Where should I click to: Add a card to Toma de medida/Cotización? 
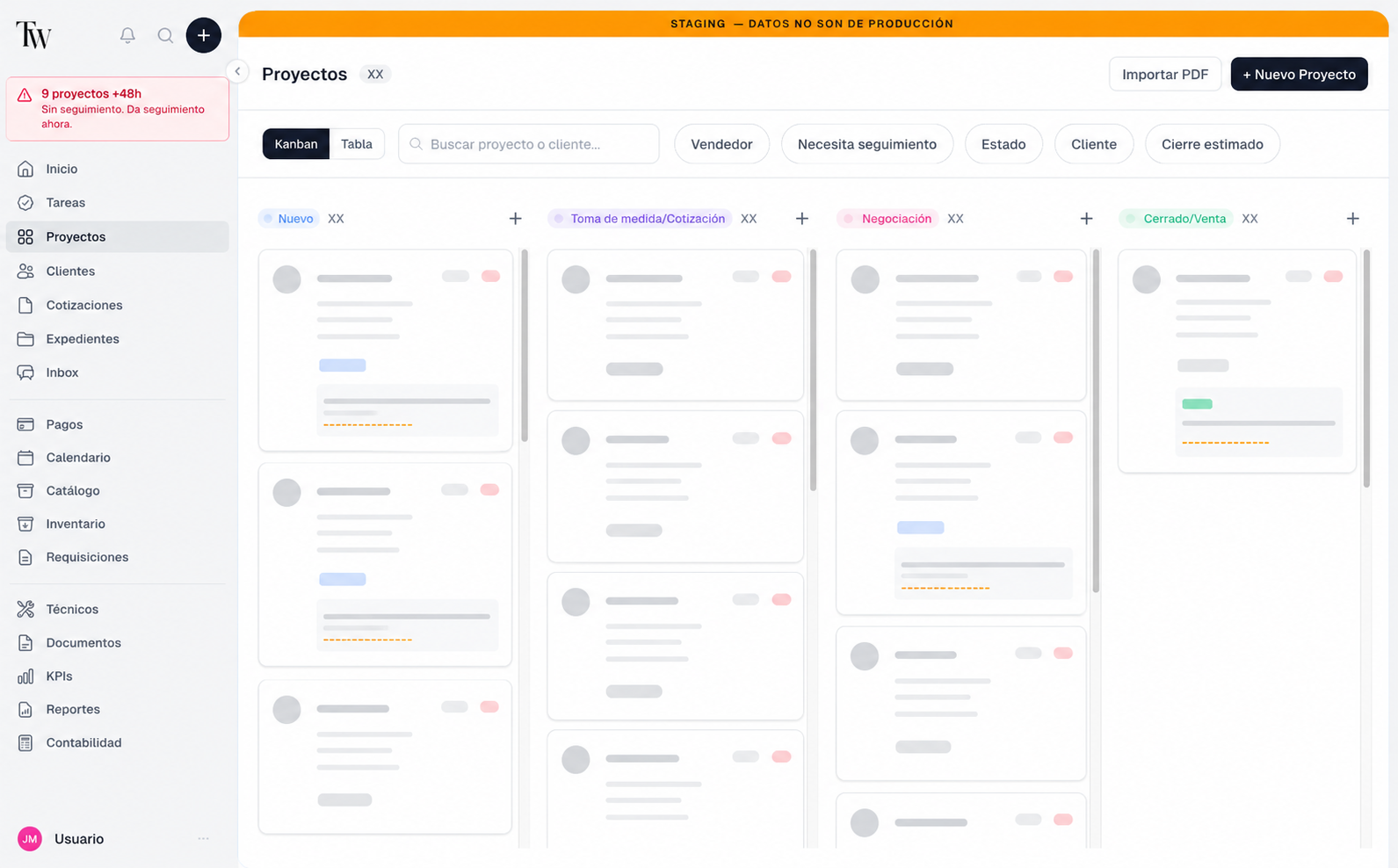click(x=802, y=219)
